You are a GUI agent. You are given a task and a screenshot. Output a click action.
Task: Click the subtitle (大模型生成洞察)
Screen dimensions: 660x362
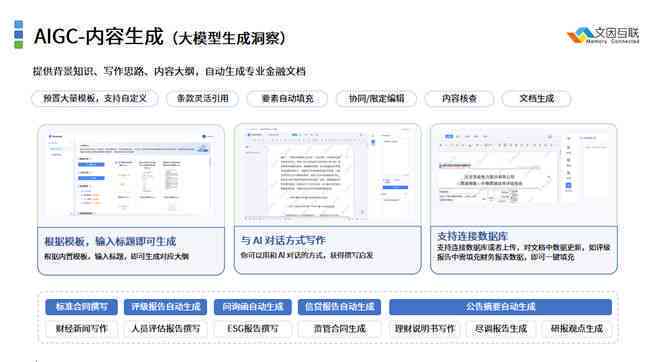[229, 38]
